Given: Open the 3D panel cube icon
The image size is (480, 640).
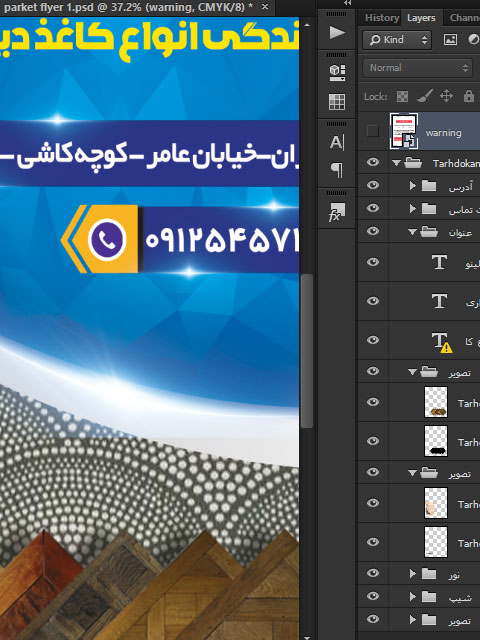Looking at the screenshot, I should click(337, 73).
